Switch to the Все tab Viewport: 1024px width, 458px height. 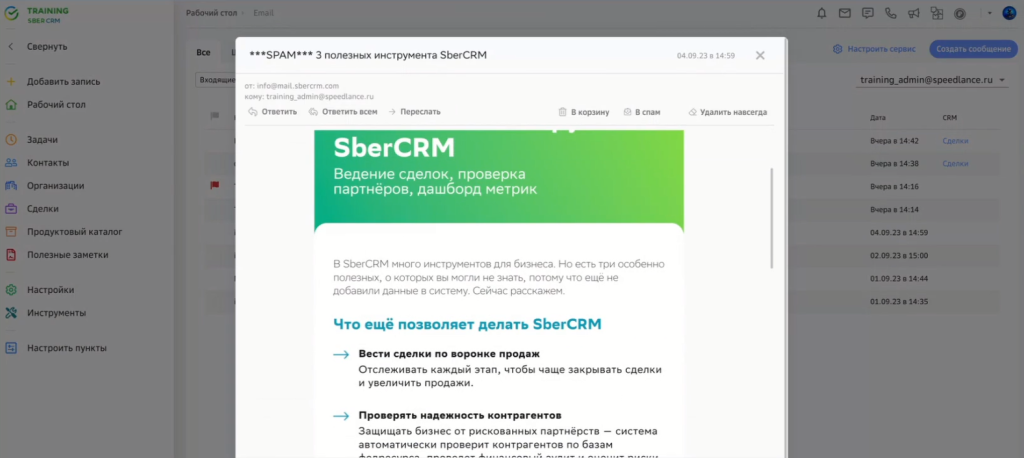pos(203,52)
